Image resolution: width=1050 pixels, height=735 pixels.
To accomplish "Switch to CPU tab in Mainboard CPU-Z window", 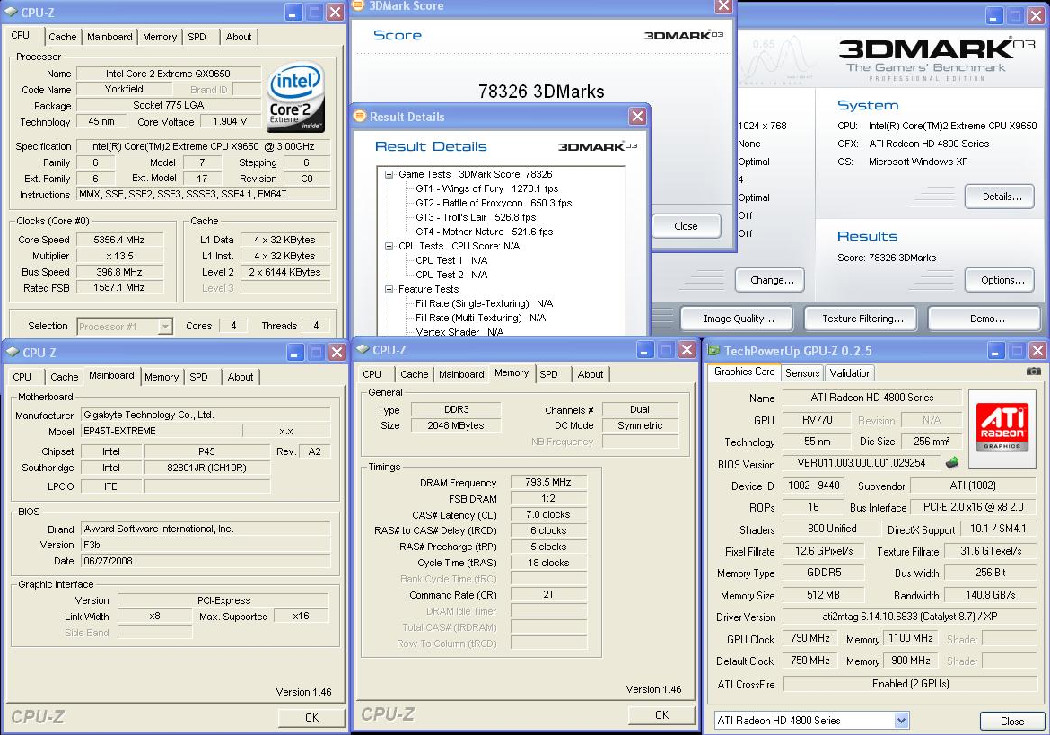I will pyautogui.click(x=23, y=377).
